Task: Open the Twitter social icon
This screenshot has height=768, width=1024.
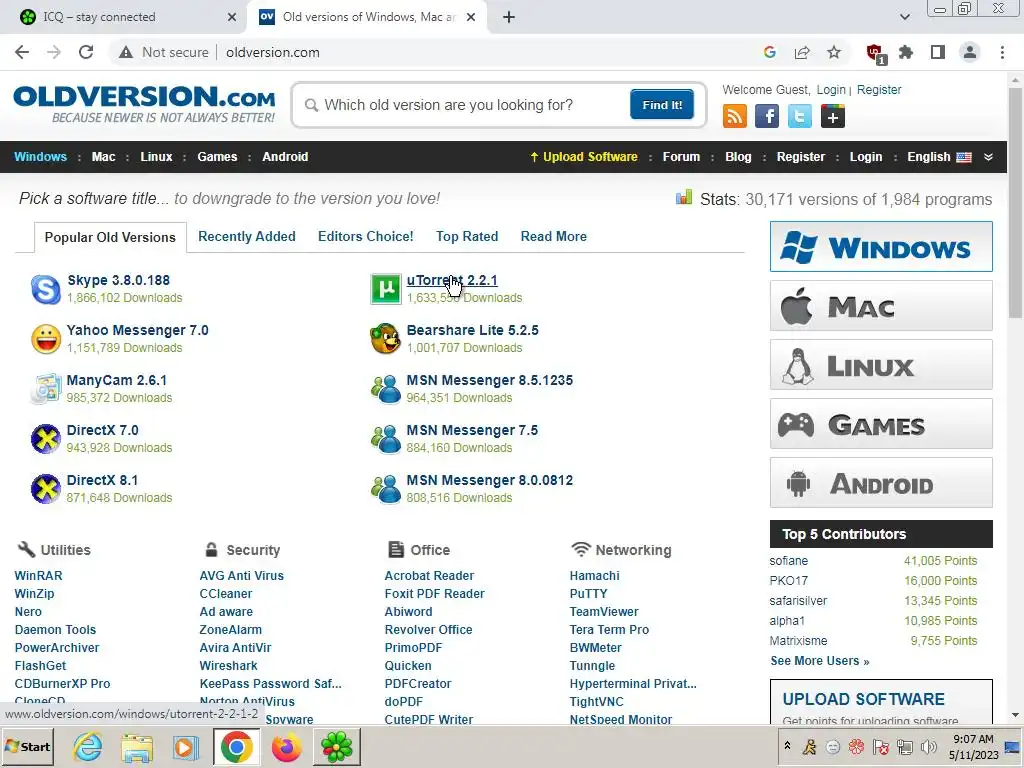Action: [799, 117]
